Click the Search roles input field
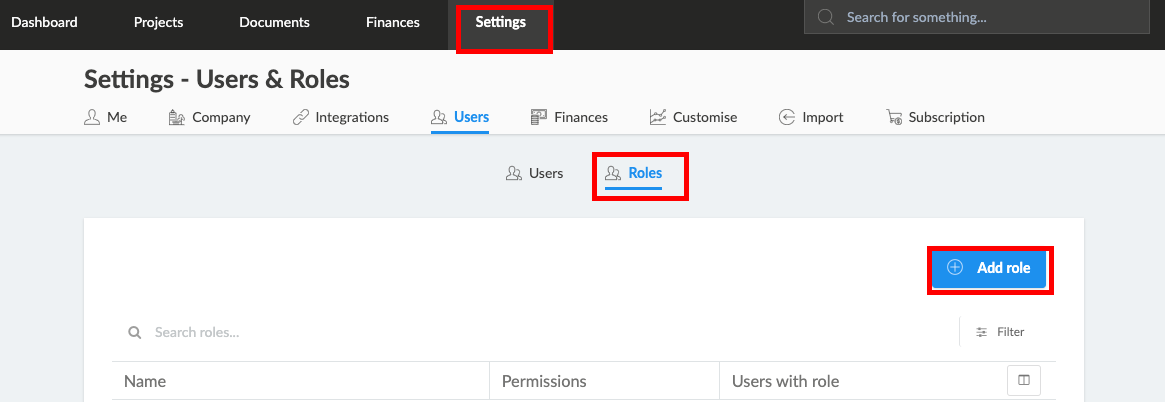 535,332
